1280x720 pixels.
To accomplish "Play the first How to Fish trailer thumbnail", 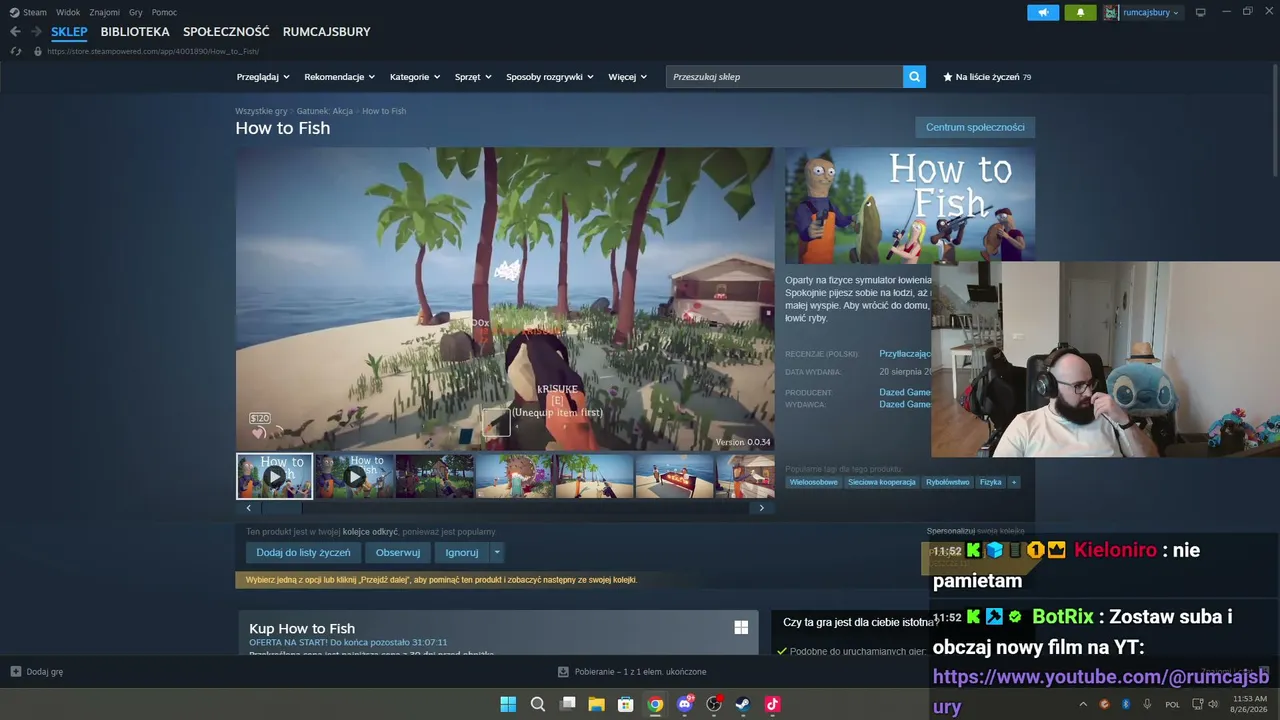I will pyautogui.click(x=274, y=476).
